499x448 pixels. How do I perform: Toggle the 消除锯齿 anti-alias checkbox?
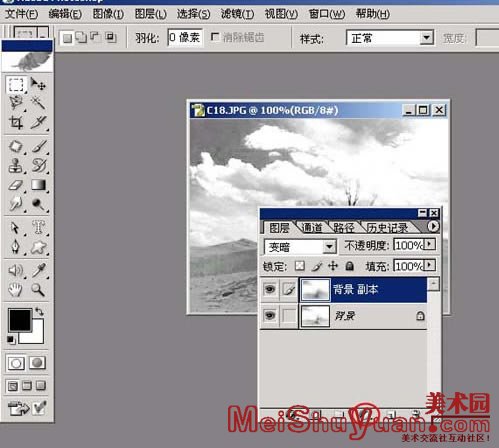tap(215, 37)
